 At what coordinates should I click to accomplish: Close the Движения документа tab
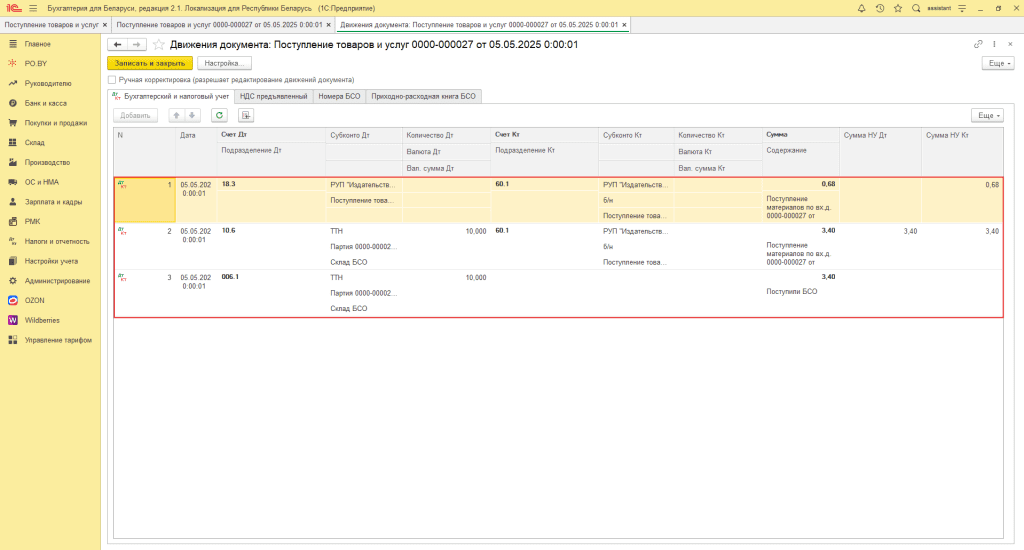coord(624,25)
